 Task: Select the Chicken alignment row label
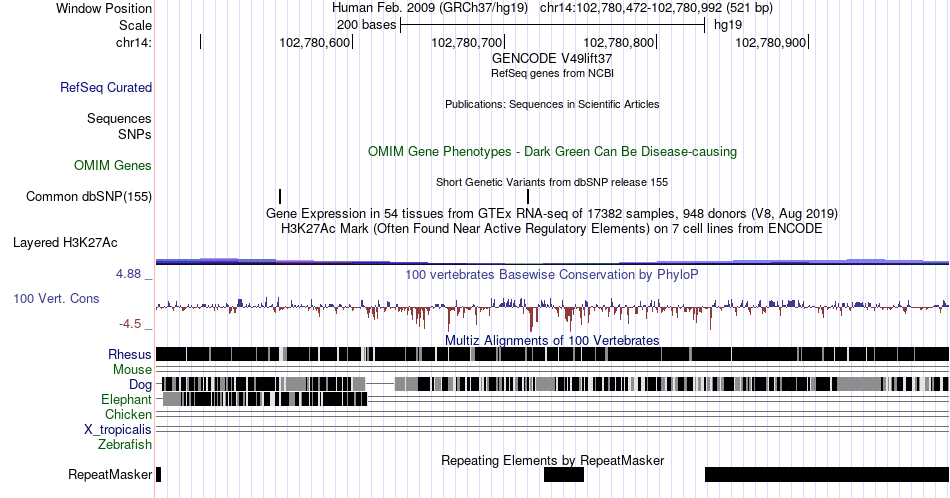point(128,414)
